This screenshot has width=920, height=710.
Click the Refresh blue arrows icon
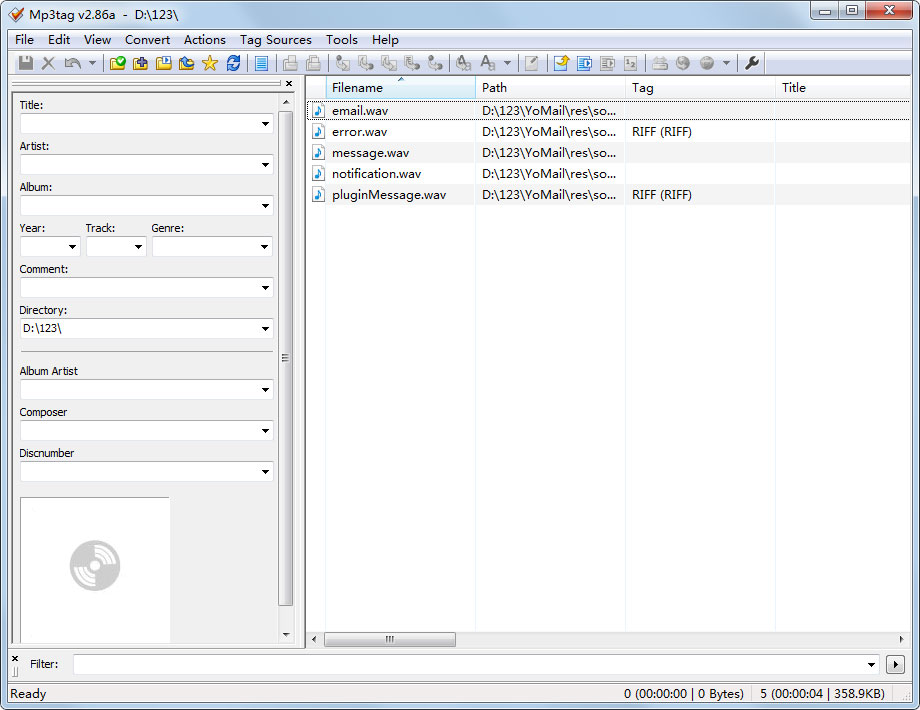click(233, 63)
